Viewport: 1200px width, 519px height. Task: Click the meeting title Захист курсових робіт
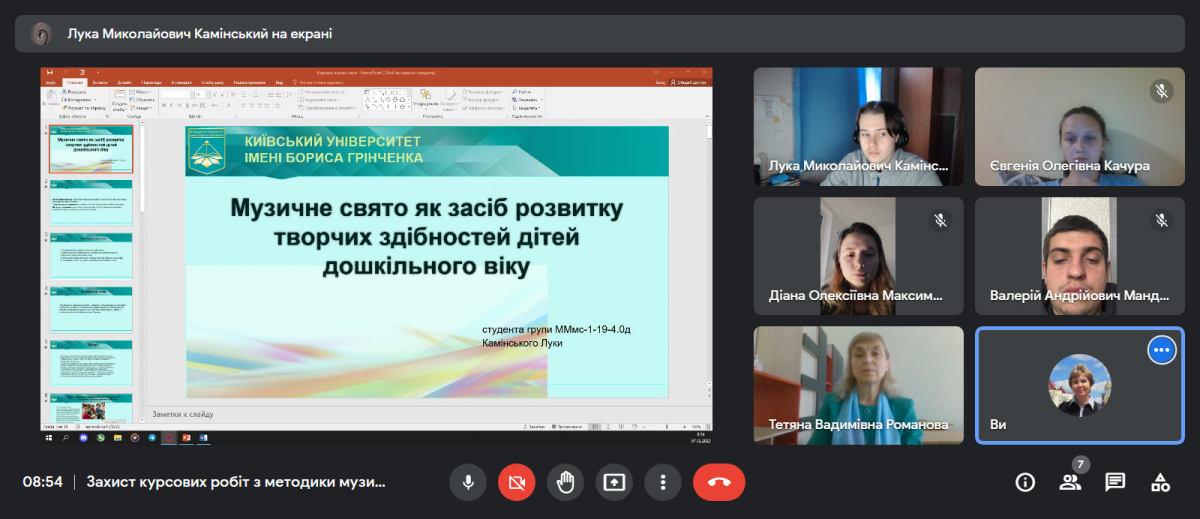pos(236,482)
